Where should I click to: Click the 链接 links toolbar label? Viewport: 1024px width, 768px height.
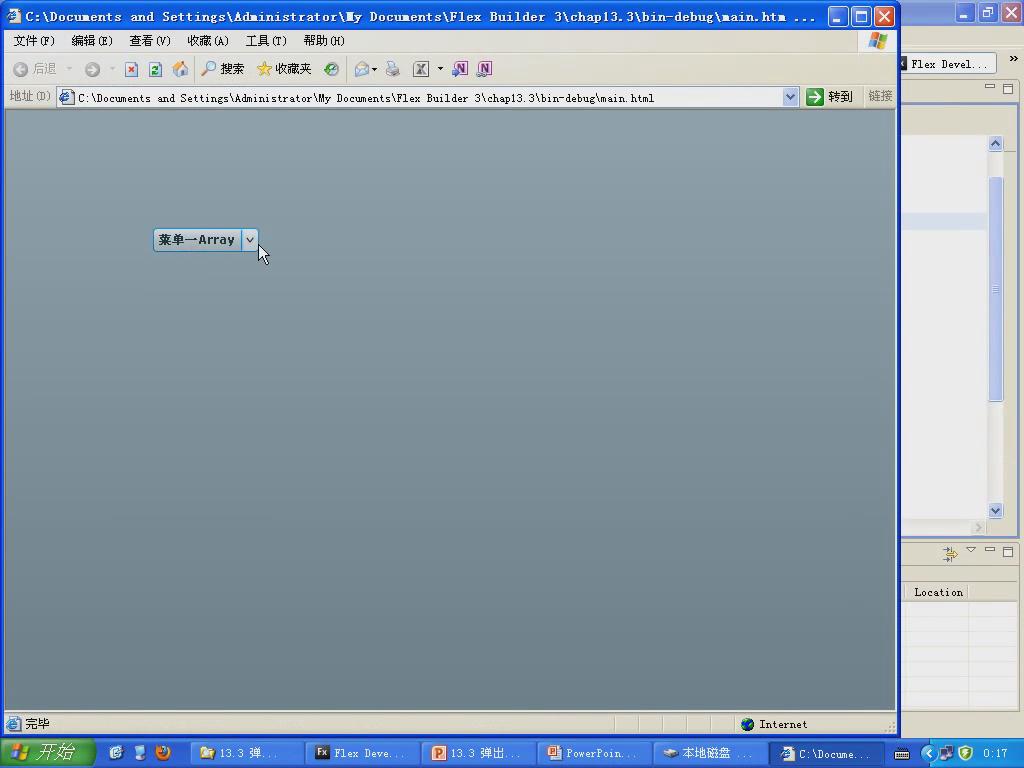(x=880, y=96)
